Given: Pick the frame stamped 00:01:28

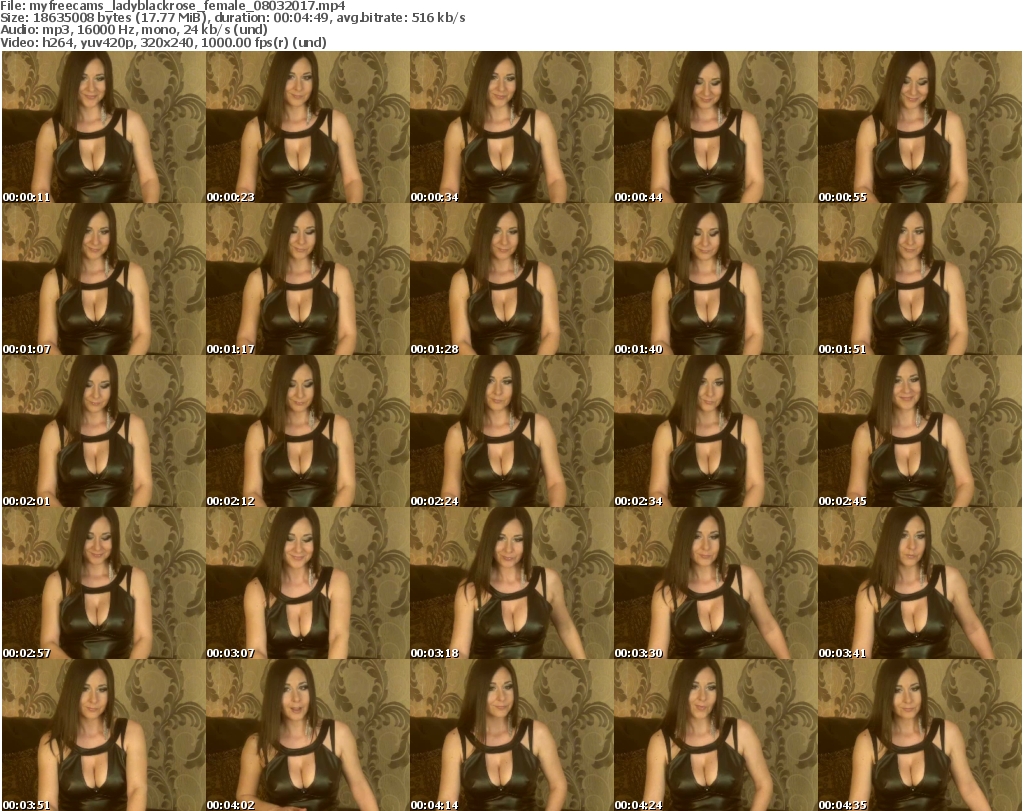Looking at the screenshot, I should pyautogui.click(x=511, y=279).
